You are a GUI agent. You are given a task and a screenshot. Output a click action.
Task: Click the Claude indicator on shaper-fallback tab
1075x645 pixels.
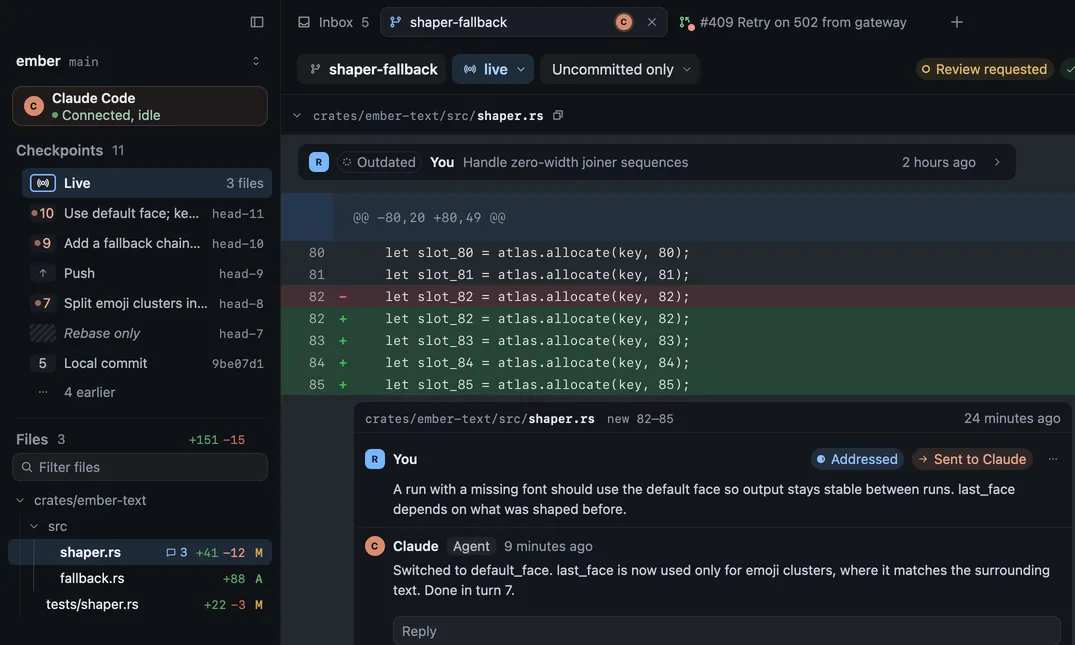[623, 22]
